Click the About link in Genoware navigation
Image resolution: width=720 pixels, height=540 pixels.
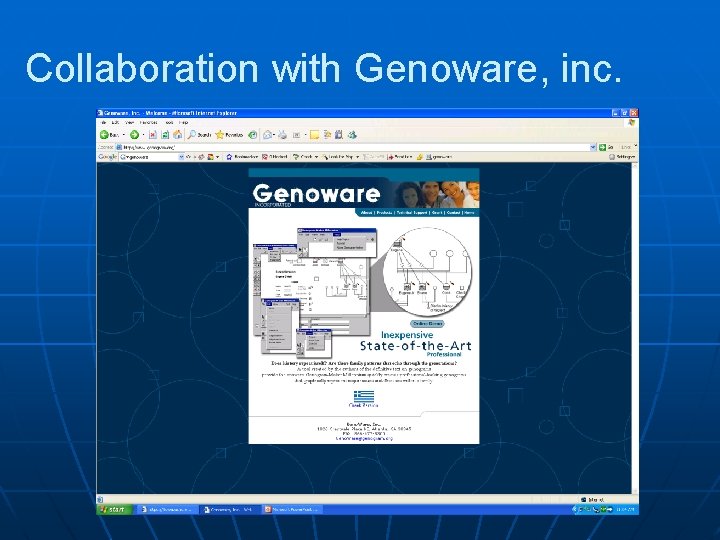coord(366,213)
